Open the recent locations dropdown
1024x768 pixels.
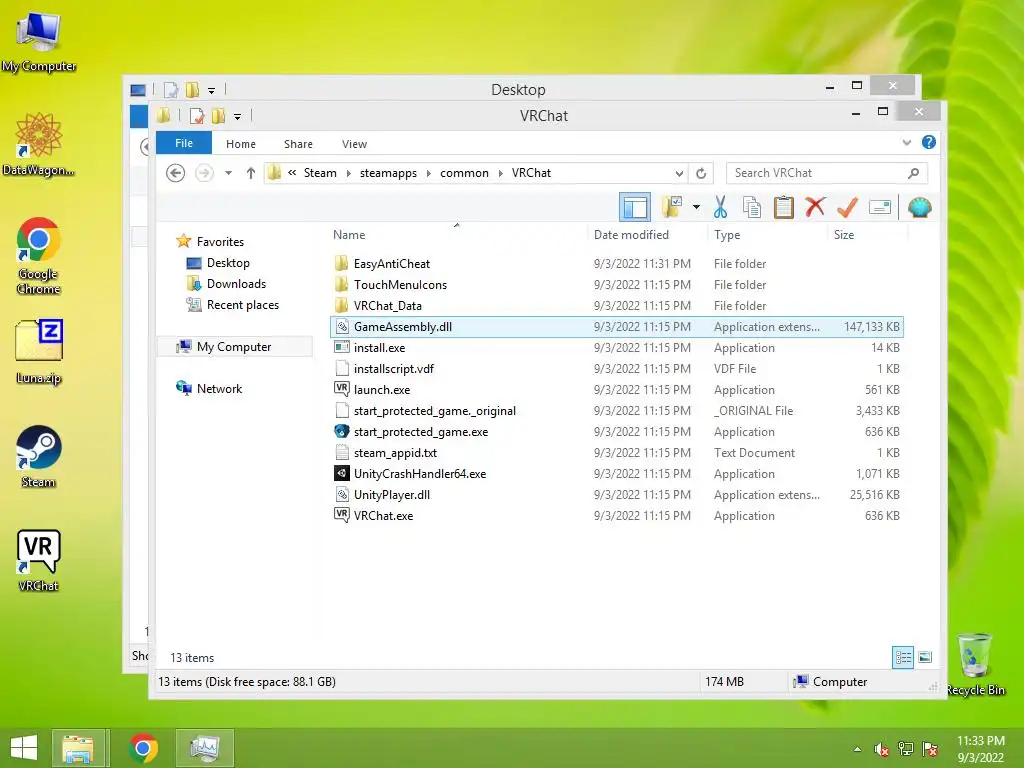coord(228,173)
